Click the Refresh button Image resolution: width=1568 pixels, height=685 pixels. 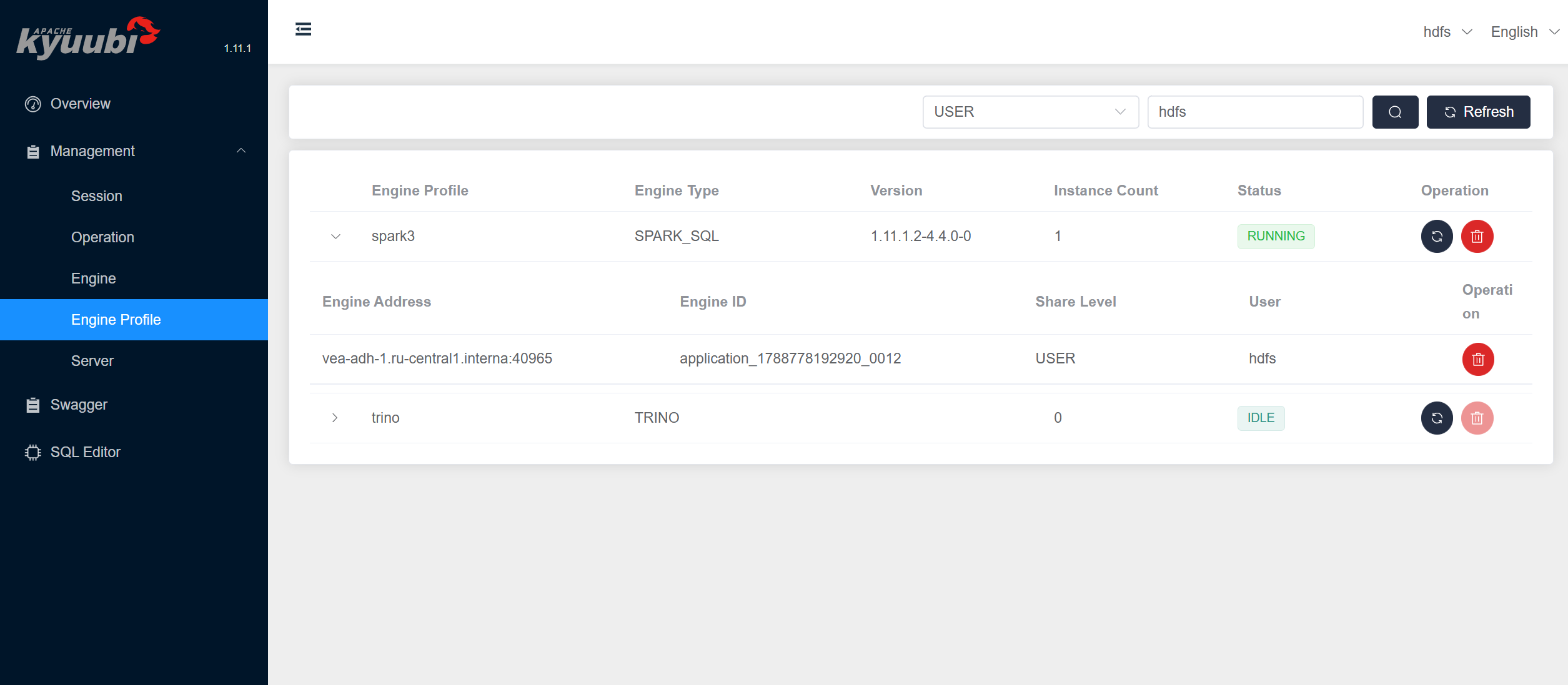pyautogui.click(x=1478, y=112)
